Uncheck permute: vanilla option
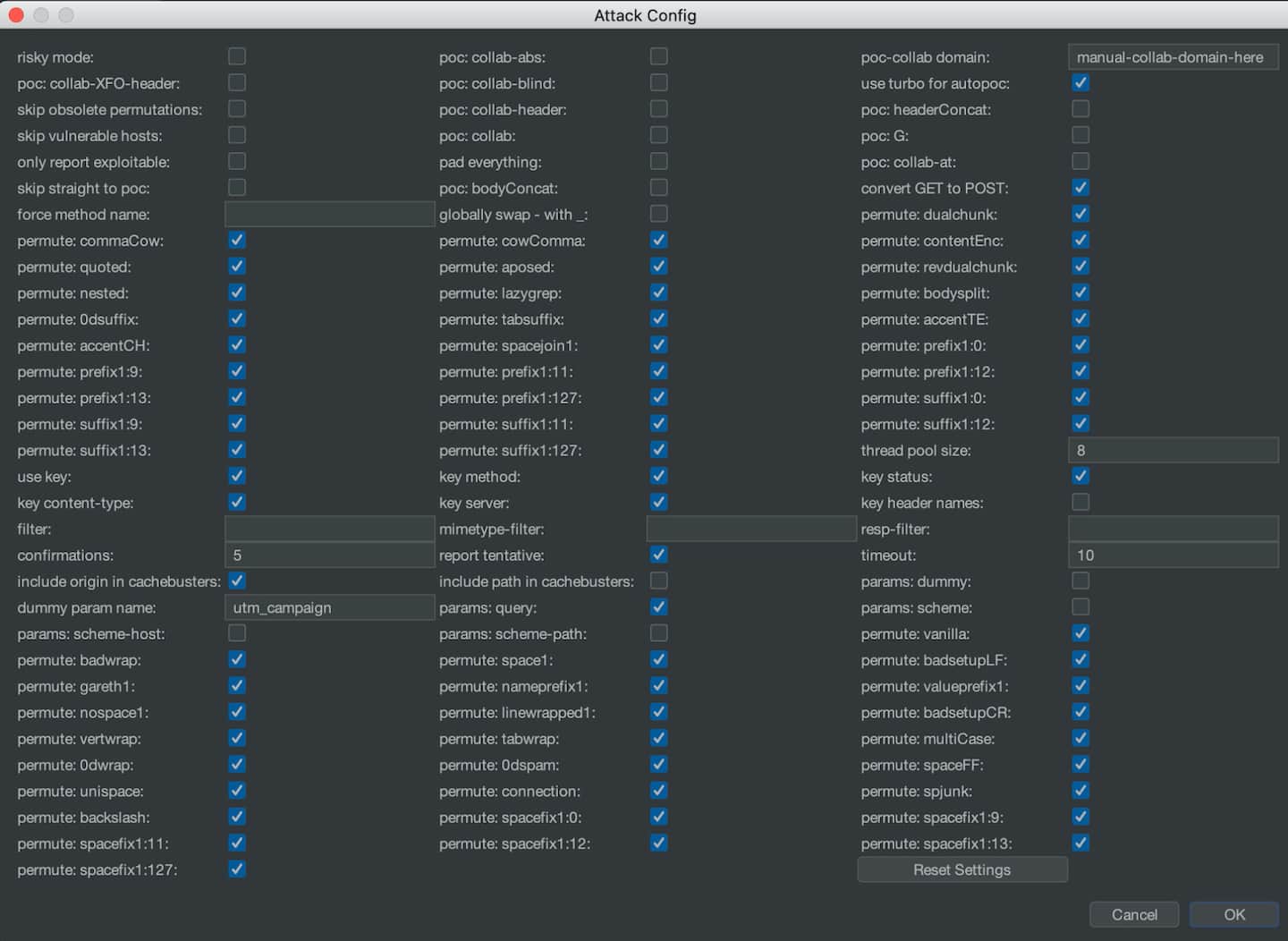 coord(1080,633)
